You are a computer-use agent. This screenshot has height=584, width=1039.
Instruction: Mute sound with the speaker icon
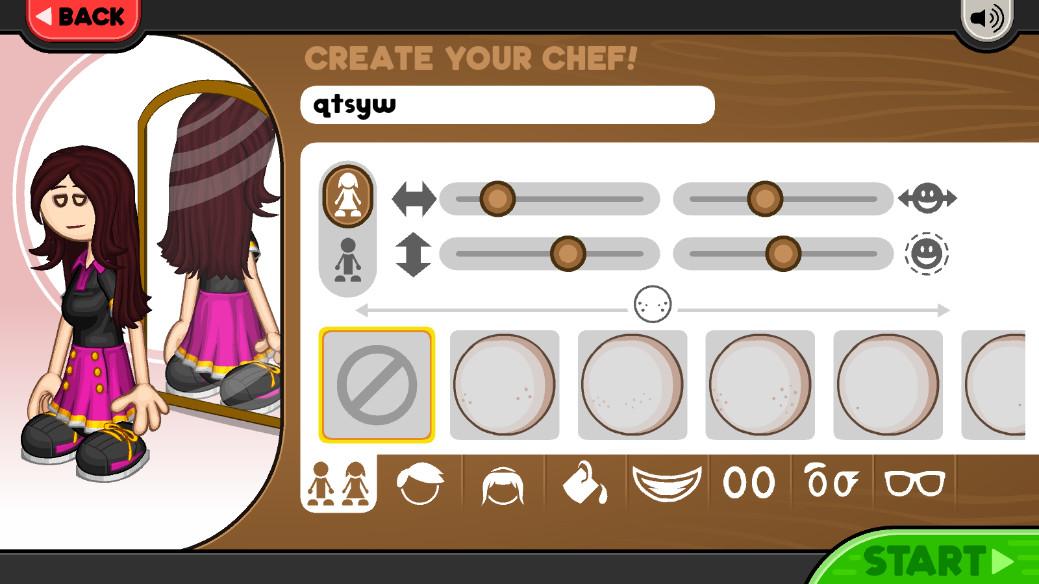[x=987, y=19]
